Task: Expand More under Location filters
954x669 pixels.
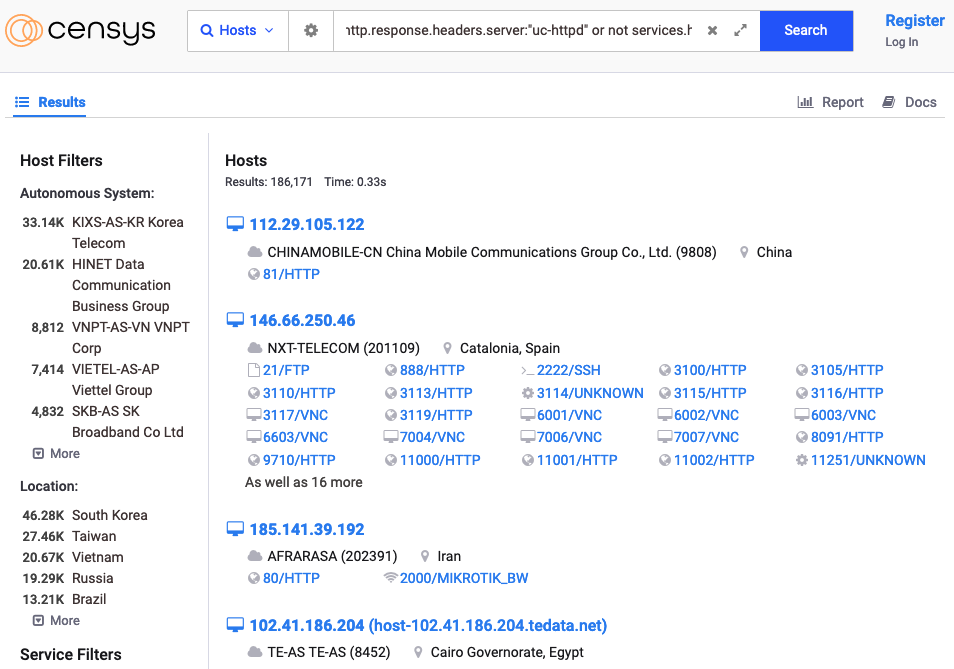Action: [x=56, y=620]
